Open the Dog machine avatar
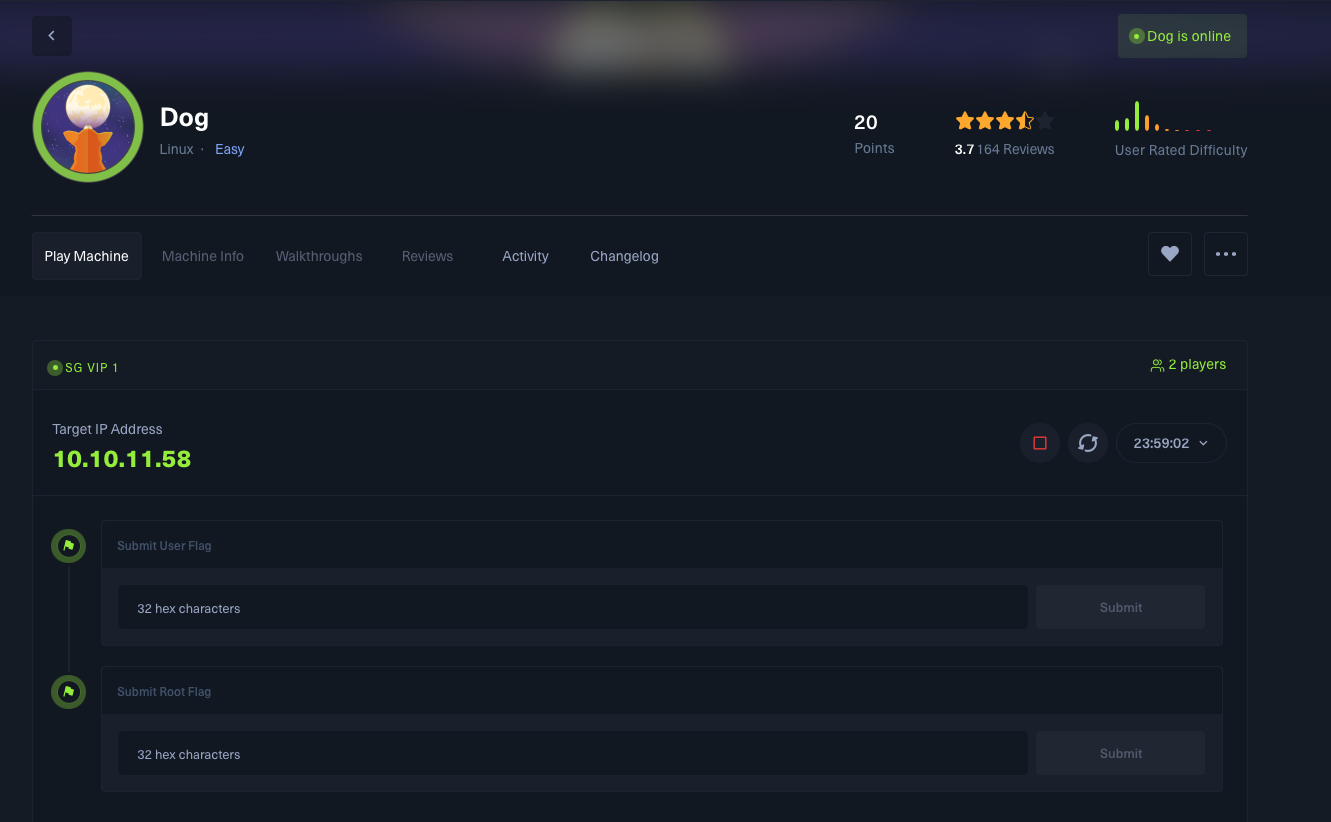1331x822 pixels. [x=88, y=127]
